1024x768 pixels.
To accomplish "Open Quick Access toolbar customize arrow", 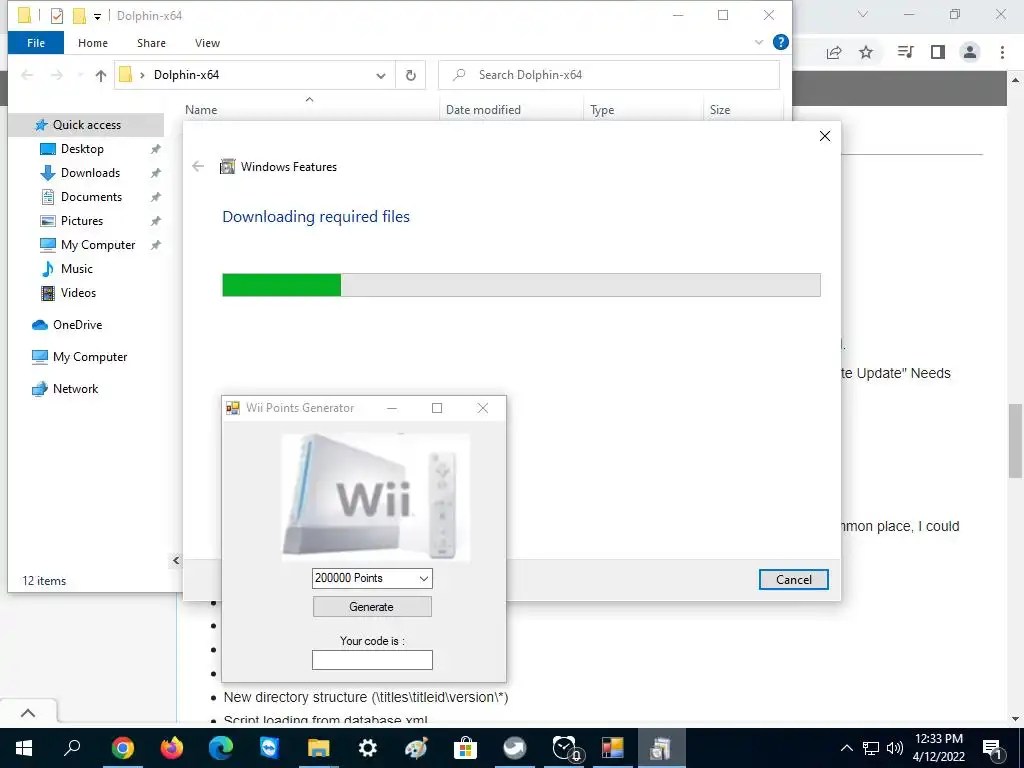I will tap(97, 16).
